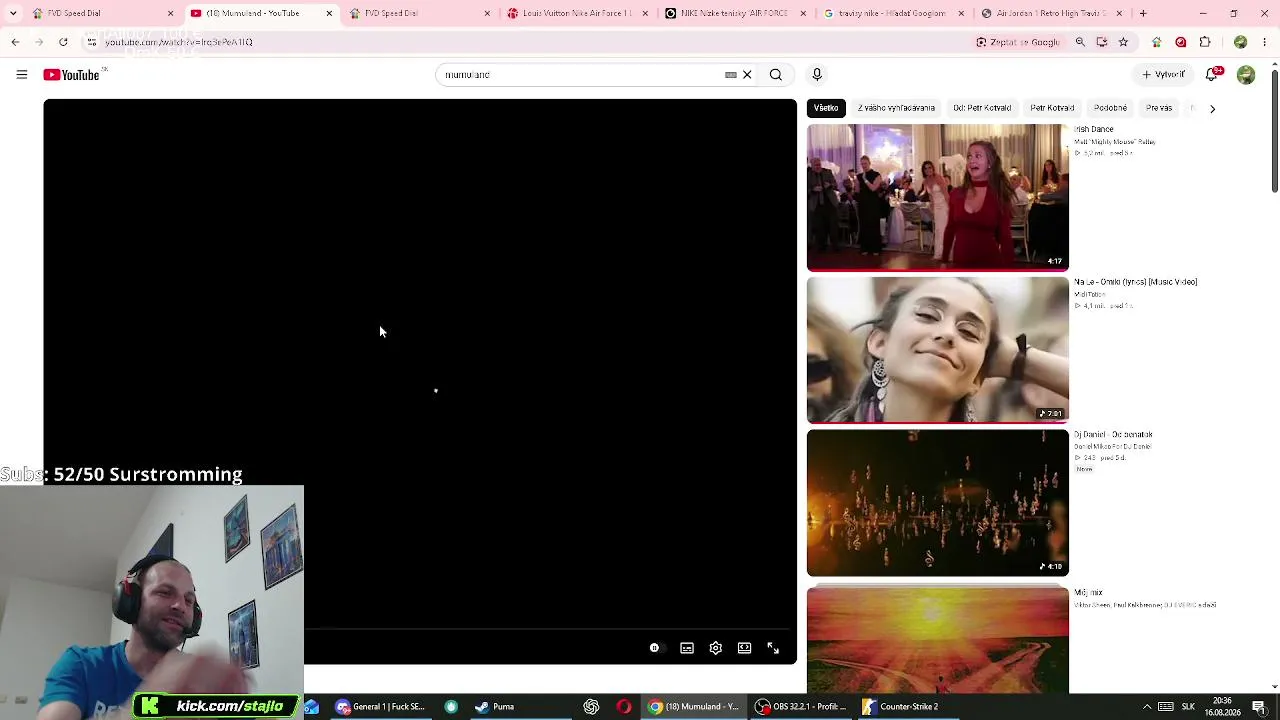Open the 'Irish Dance' video title
Image resolution: width=1280 pixels, height=720 pixels.
(x=1094, y=129)
